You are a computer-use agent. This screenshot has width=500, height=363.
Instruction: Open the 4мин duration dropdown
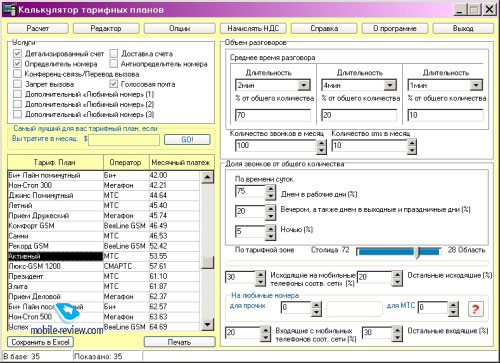point(390,85)
